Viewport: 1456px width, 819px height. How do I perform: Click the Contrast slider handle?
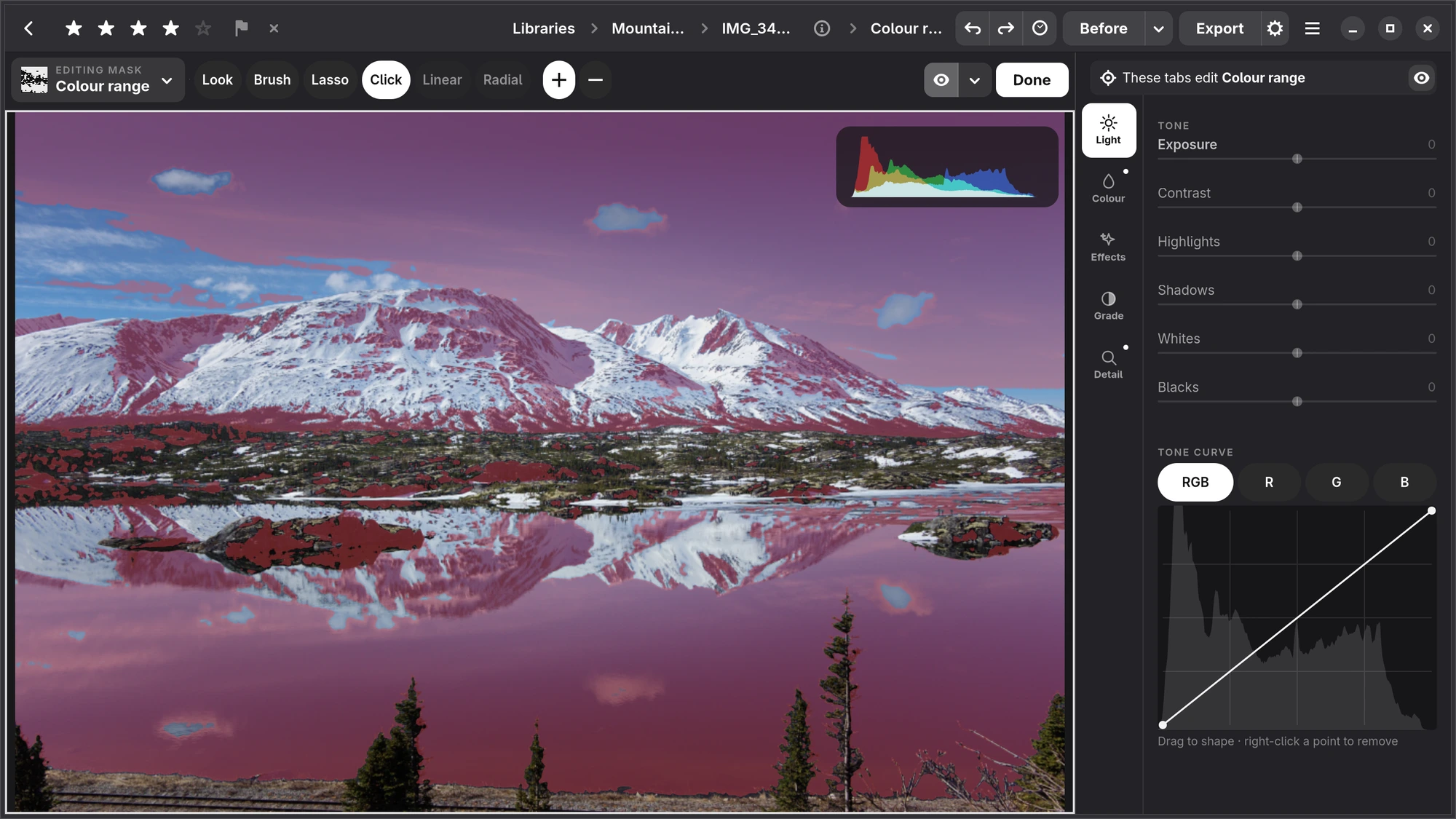(x=1297, y=207)
